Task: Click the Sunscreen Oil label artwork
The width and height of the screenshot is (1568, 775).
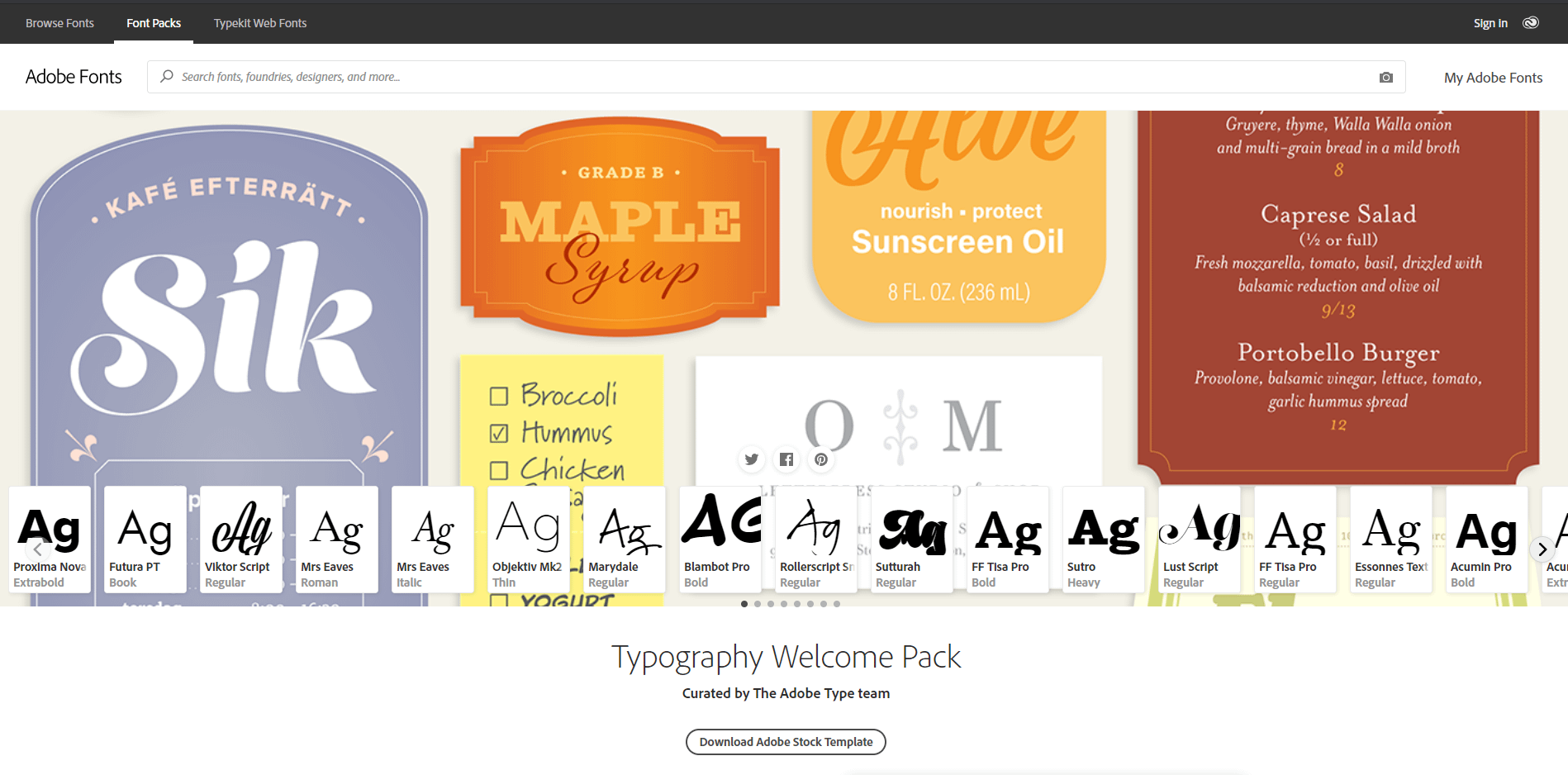Action: [958, 216]
